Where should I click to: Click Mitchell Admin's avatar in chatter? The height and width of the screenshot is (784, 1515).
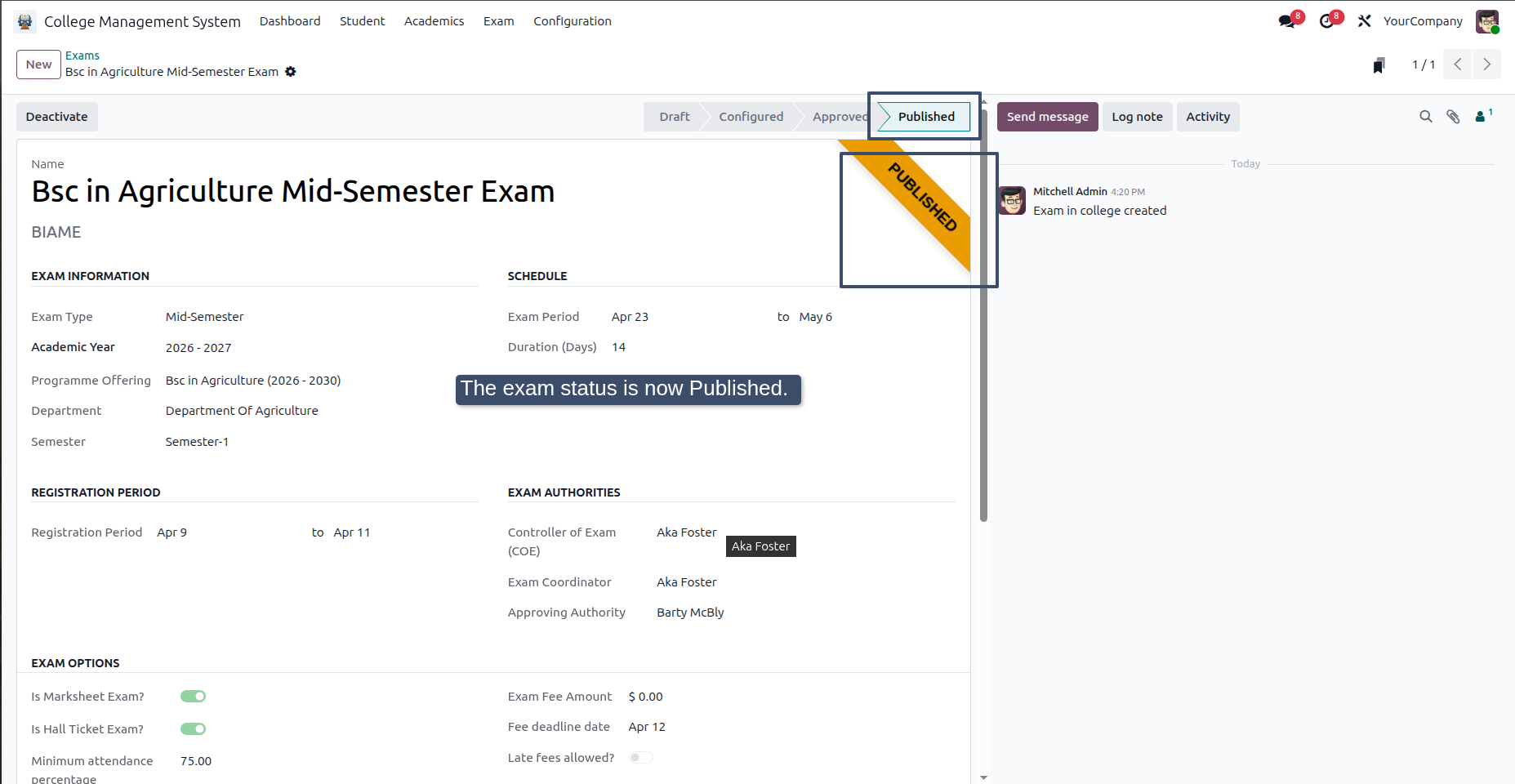pyautogui.click(x=1012, y=200)
